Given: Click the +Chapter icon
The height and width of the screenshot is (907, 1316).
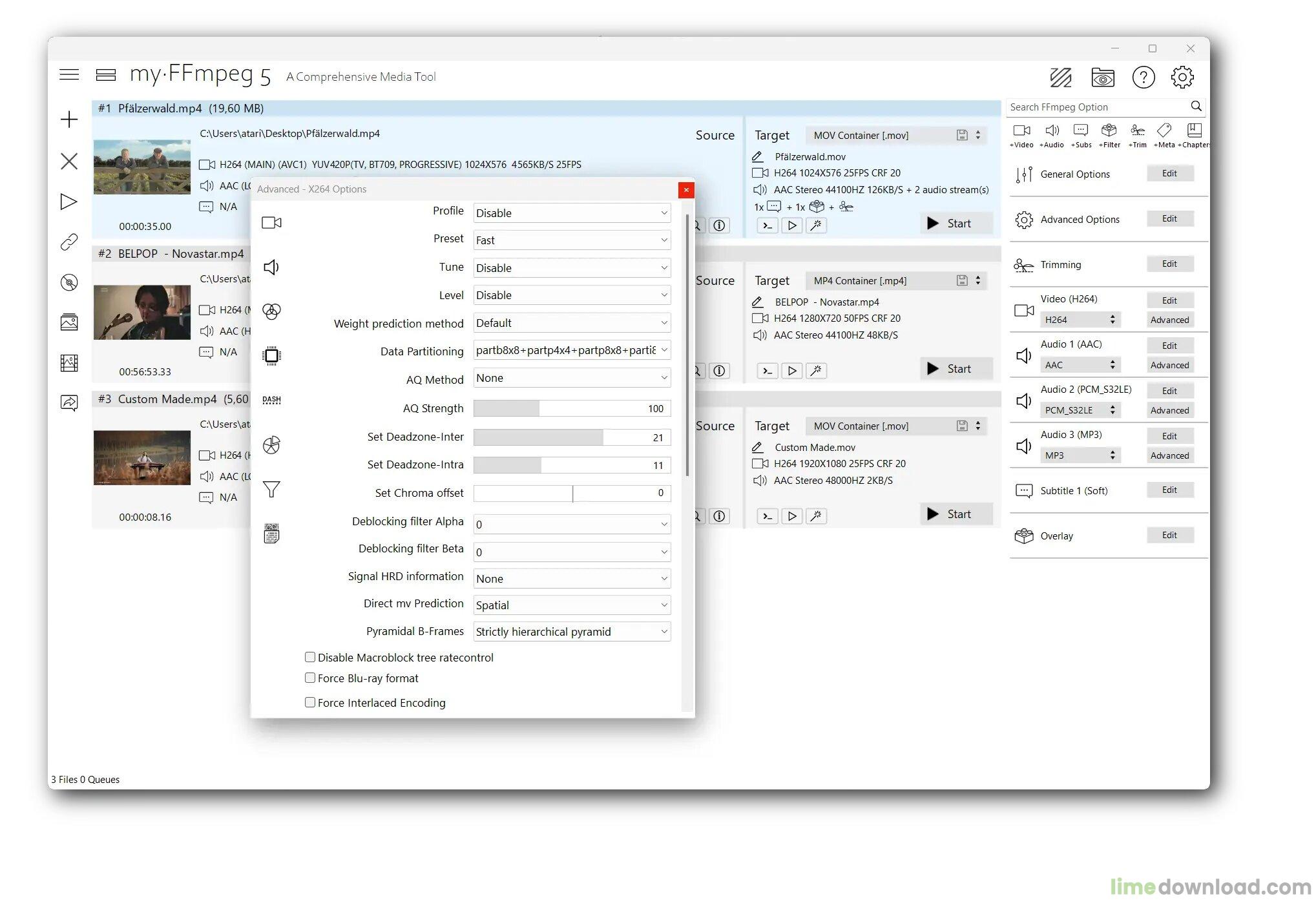Looking at the screenshot, I should pyautogui.click(x=1194, y=131).
